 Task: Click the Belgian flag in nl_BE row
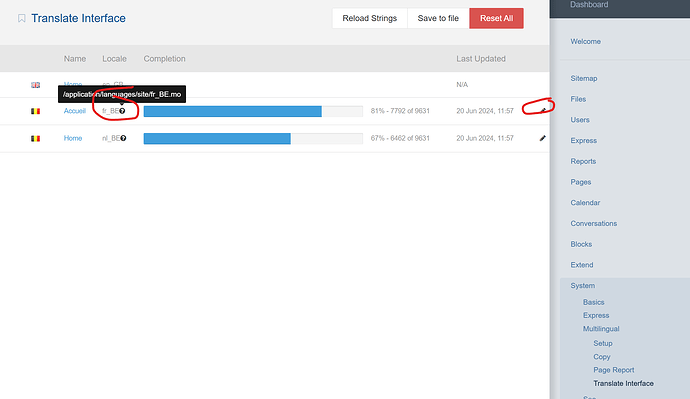click(x=35, y=139)
